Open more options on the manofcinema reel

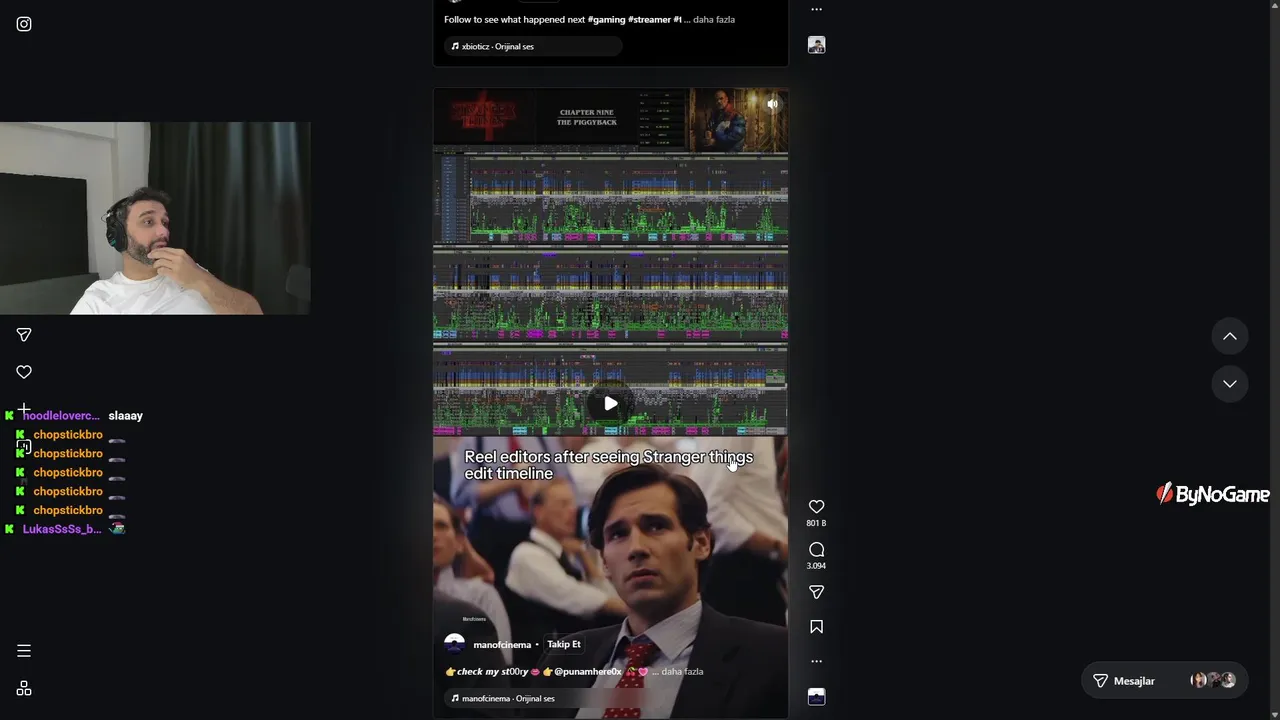(x=816, y=661)
